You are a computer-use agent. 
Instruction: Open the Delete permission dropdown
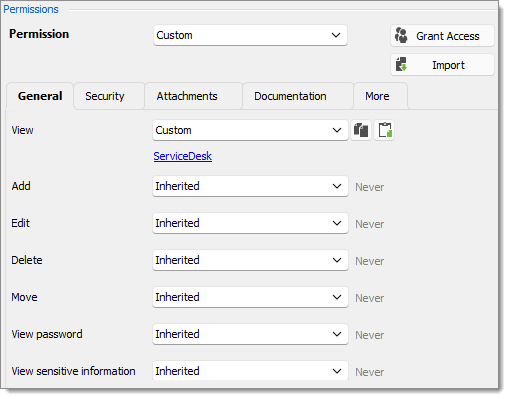250,260
